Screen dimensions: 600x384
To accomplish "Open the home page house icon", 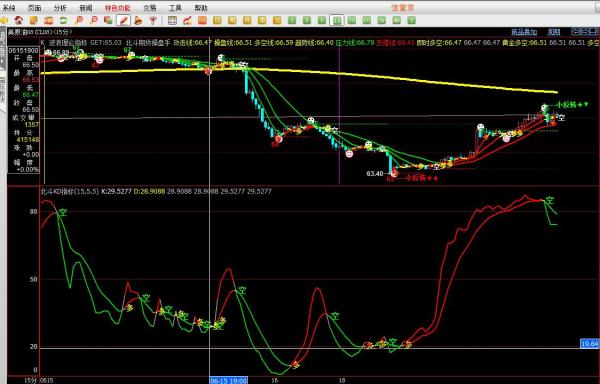I will (x=18, y=20).
